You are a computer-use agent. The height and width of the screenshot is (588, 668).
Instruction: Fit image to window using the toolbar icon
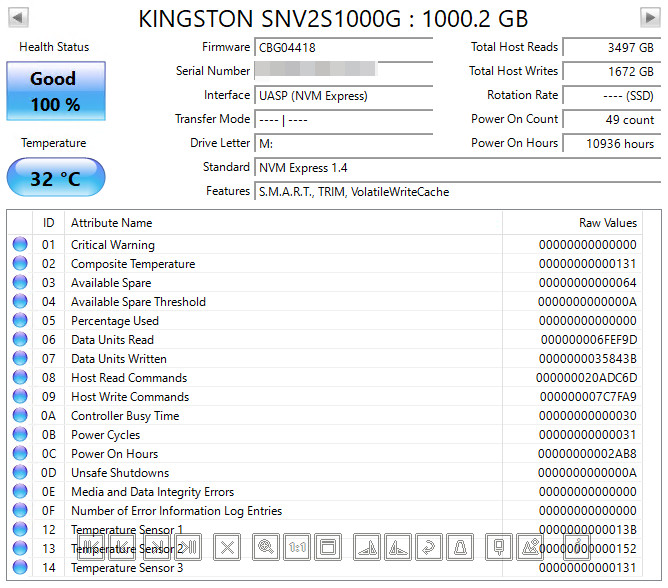point(328,547)
